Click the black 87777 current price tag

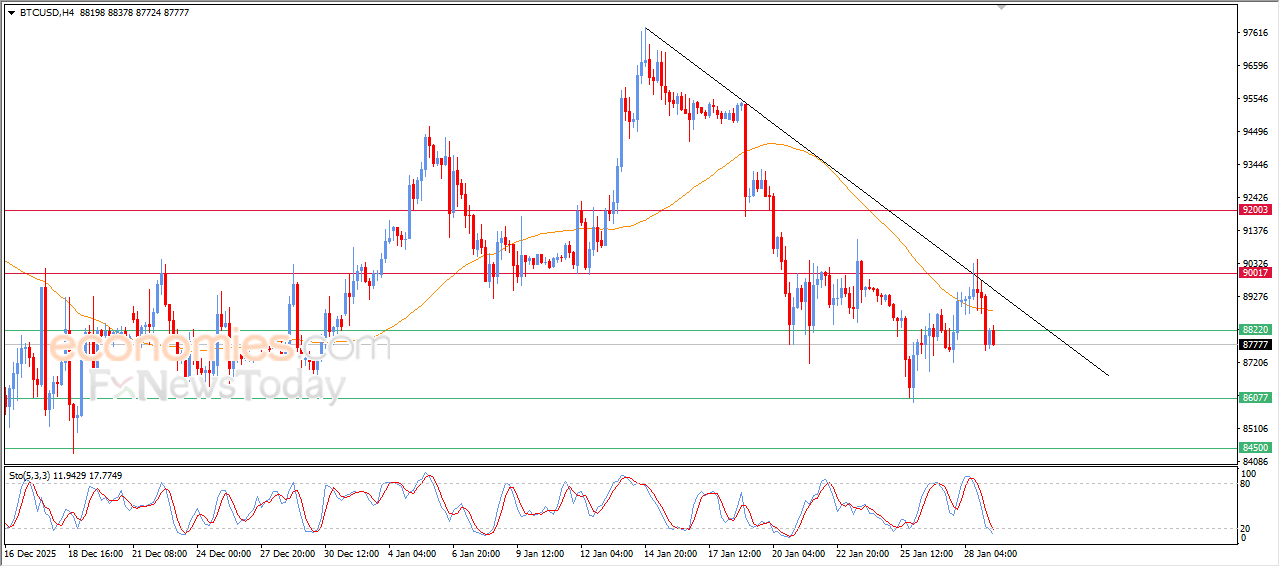click(x=1255, y=344)
